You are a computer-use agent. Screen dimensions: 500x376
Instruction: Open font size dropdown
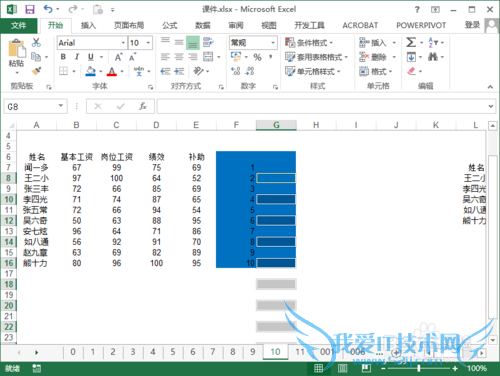tap(148, 43)
